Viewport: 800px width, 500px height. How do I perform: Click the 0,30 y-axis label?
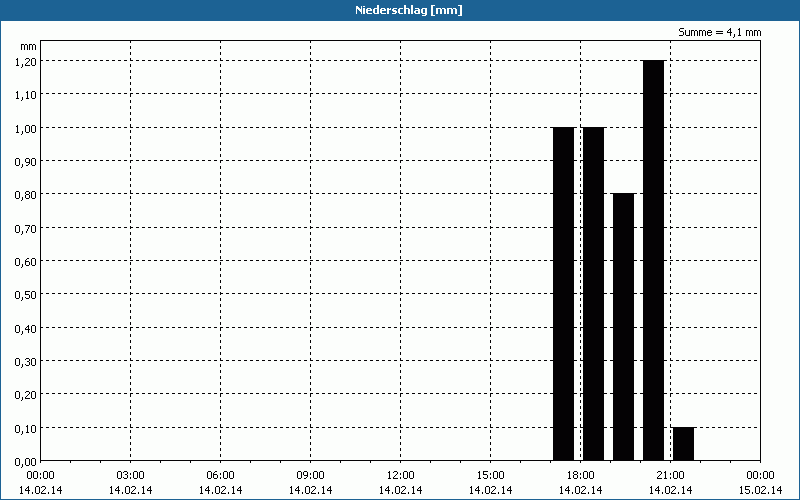click(x=26, y=361)
